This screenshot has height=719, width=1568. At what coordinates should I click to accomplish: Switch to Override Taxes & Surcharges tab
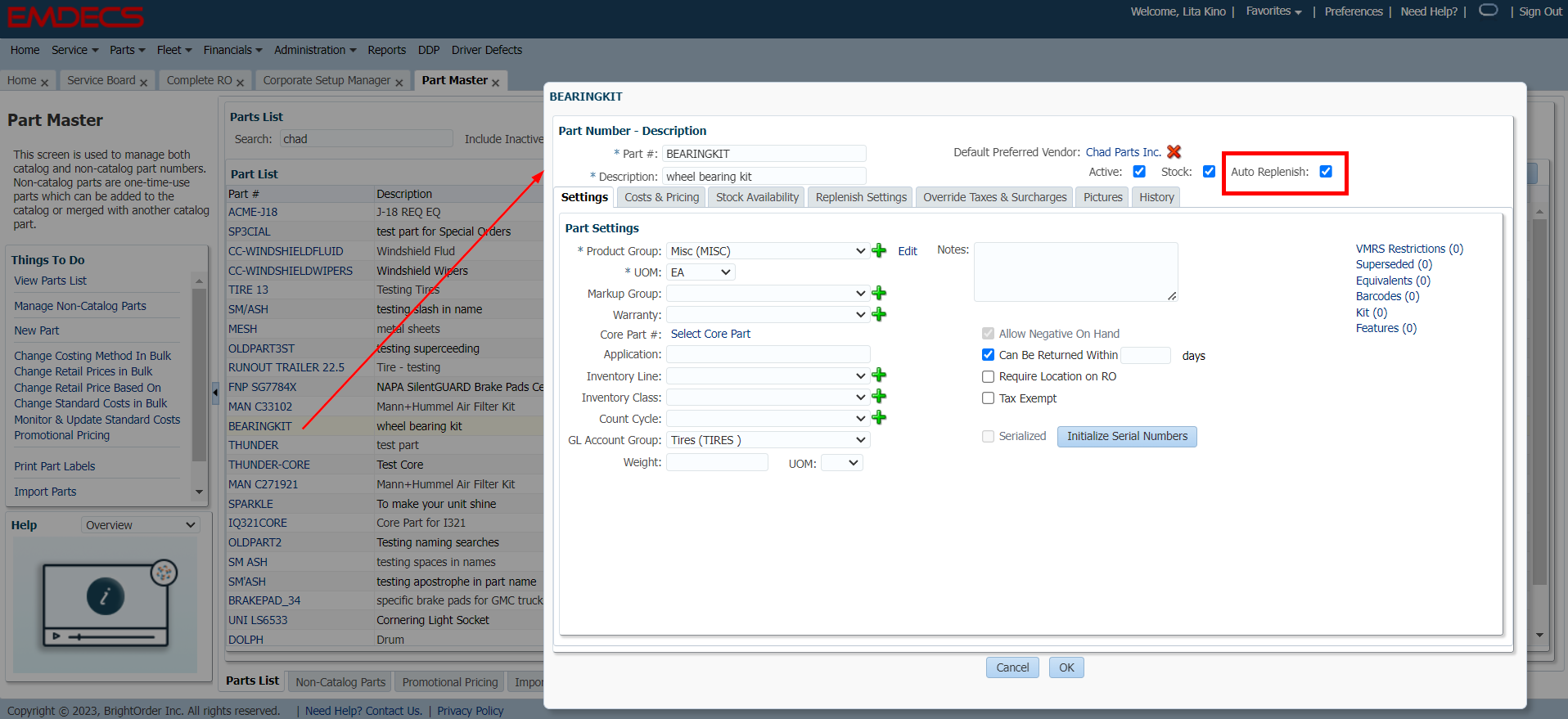995,197
